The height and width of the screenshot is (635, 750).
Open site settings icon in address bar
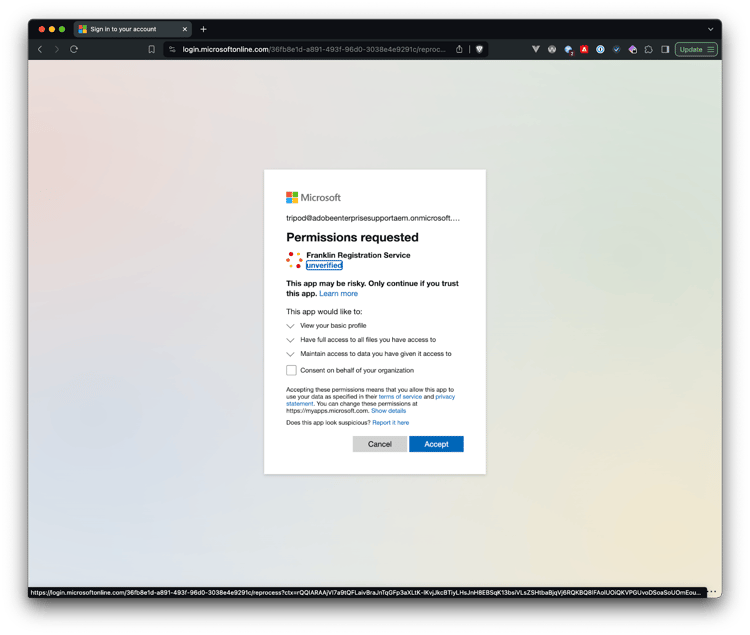(x=172, y=49)
